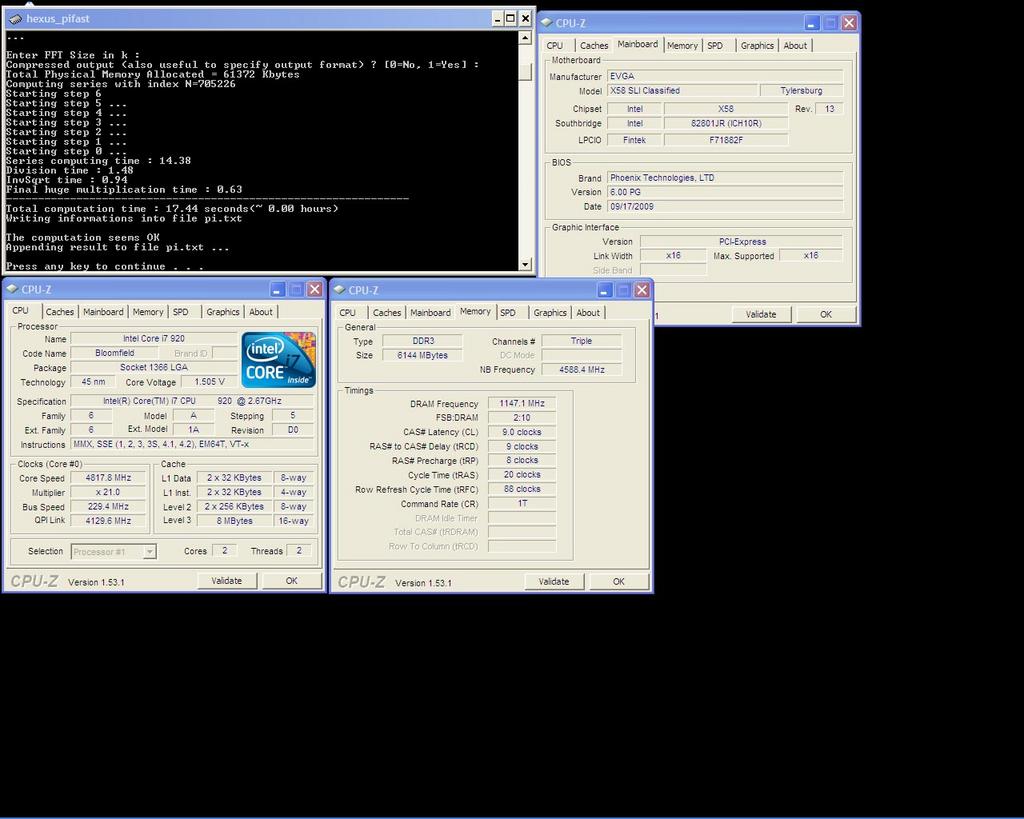This screenshot has width=1024, height=819.
Task: Open About tab in the Memory window
Action: [588, 313]
